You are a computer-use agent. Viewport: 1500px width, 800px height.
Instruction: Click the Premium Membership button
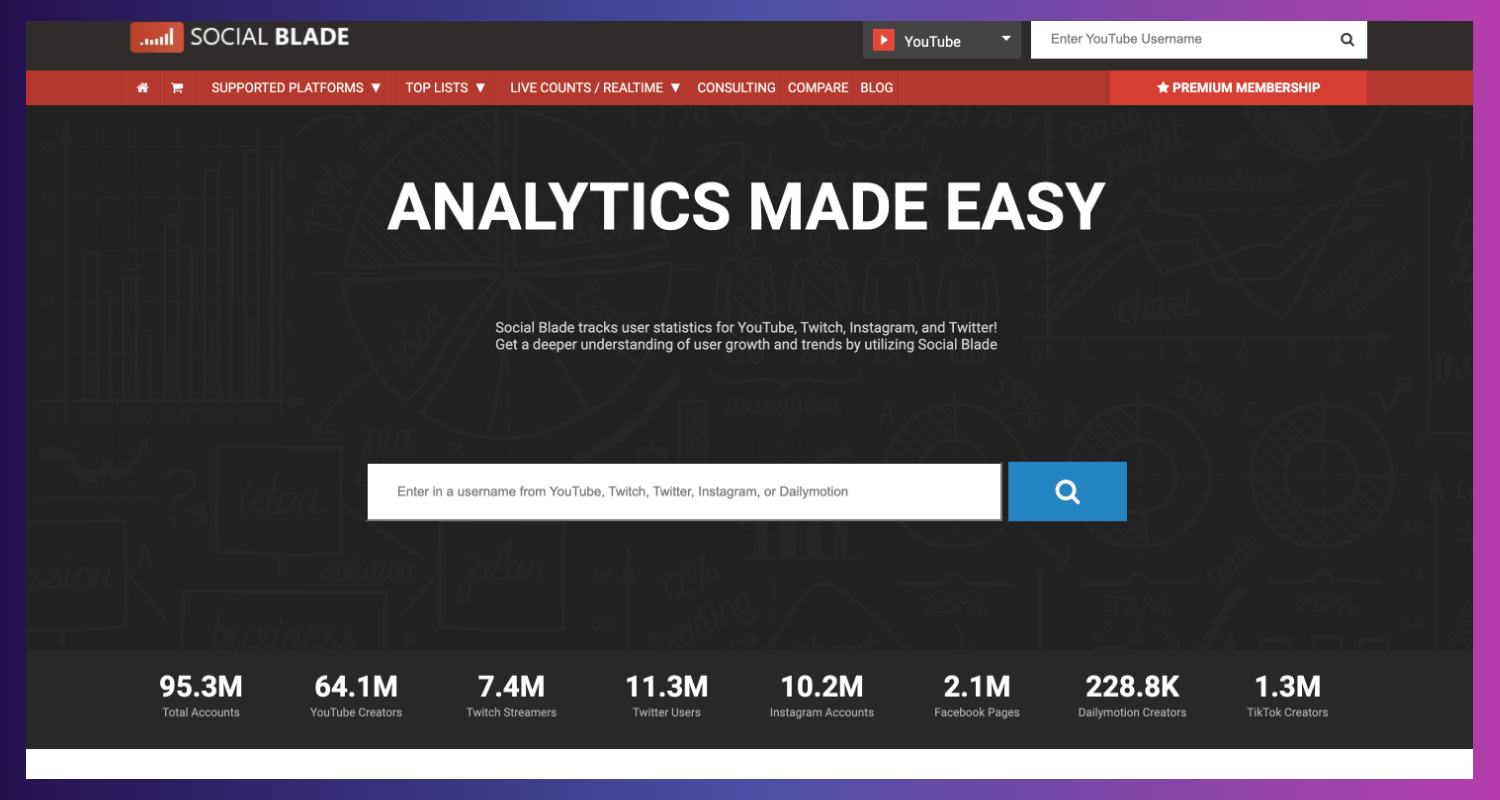(x=1238, y=88)
